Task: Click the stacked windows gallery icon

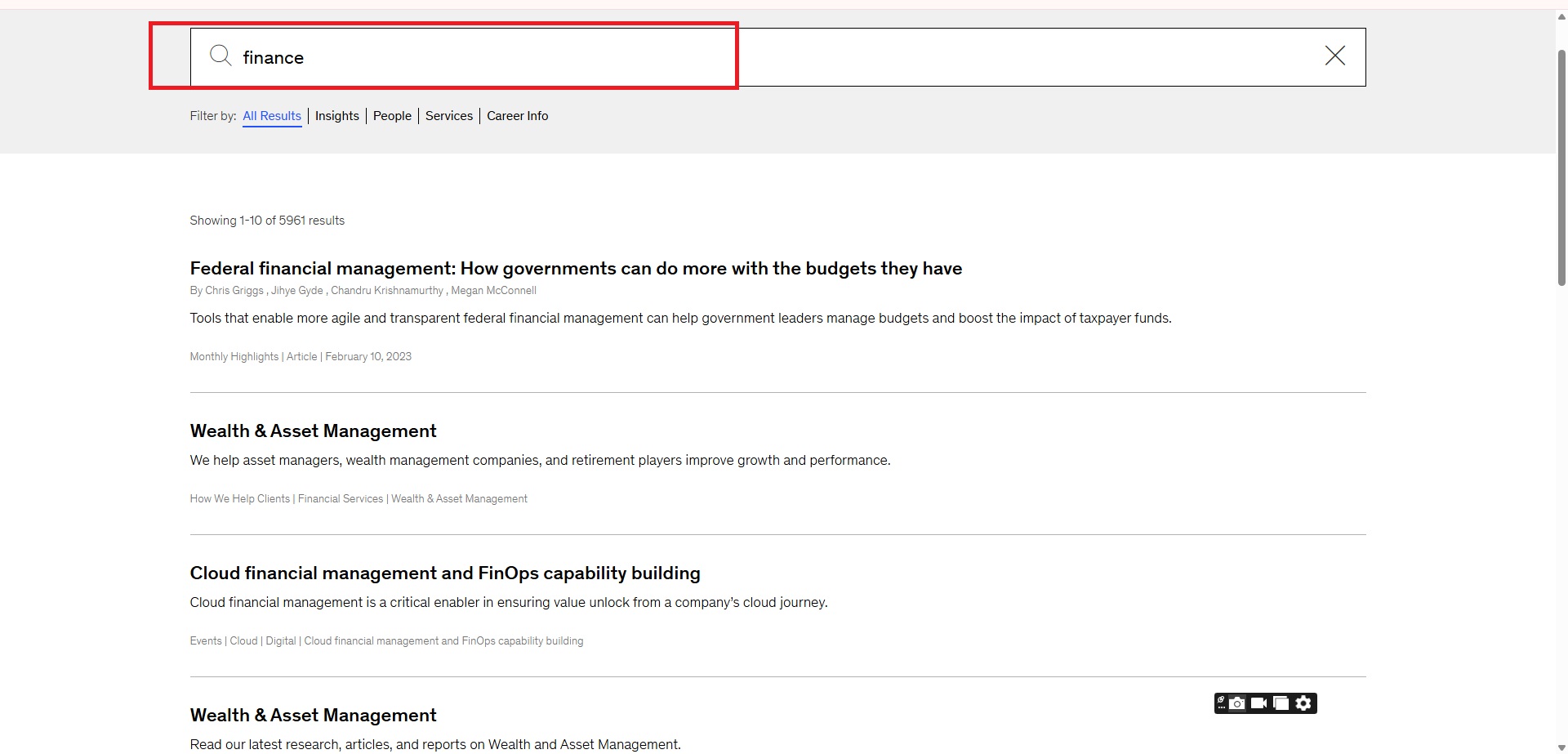Action: [x=1281, y=703]
